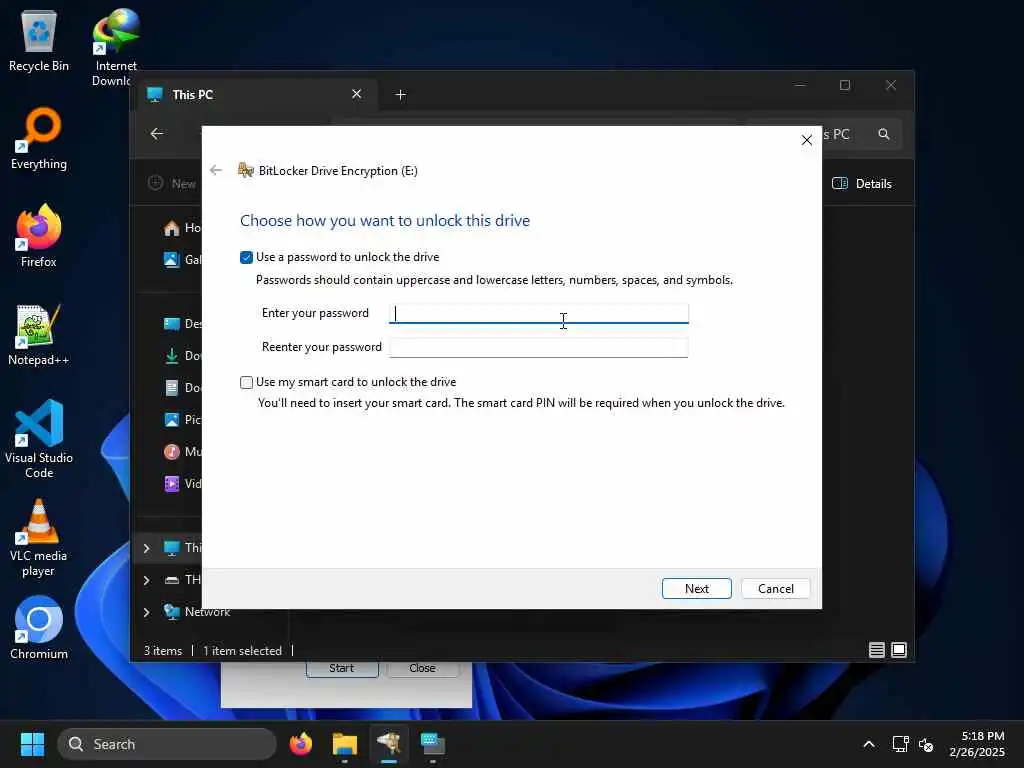Toggle the Details pane in Explorer
Viewport: 1024px width, 768px height.
pyautogui.click(x=861, y=184)
